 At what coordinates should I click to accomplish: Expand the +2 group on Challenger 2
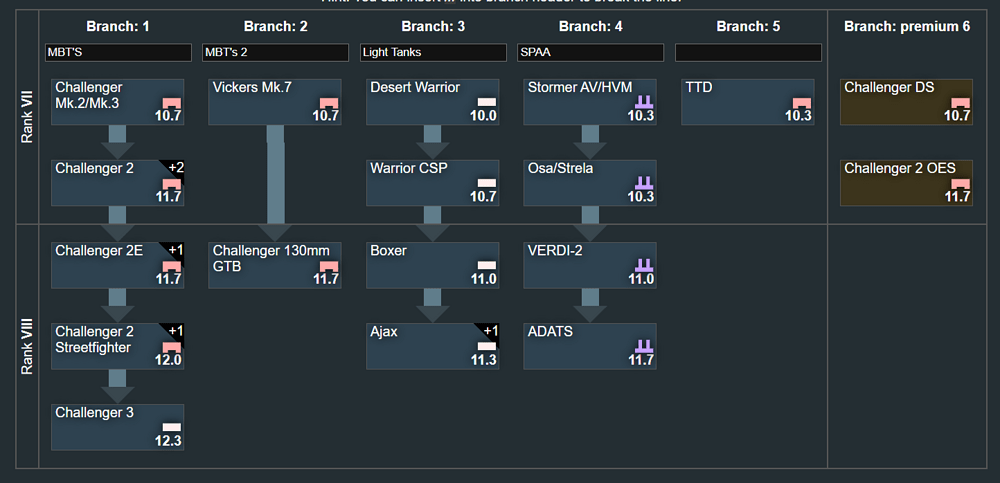[175, 168]
